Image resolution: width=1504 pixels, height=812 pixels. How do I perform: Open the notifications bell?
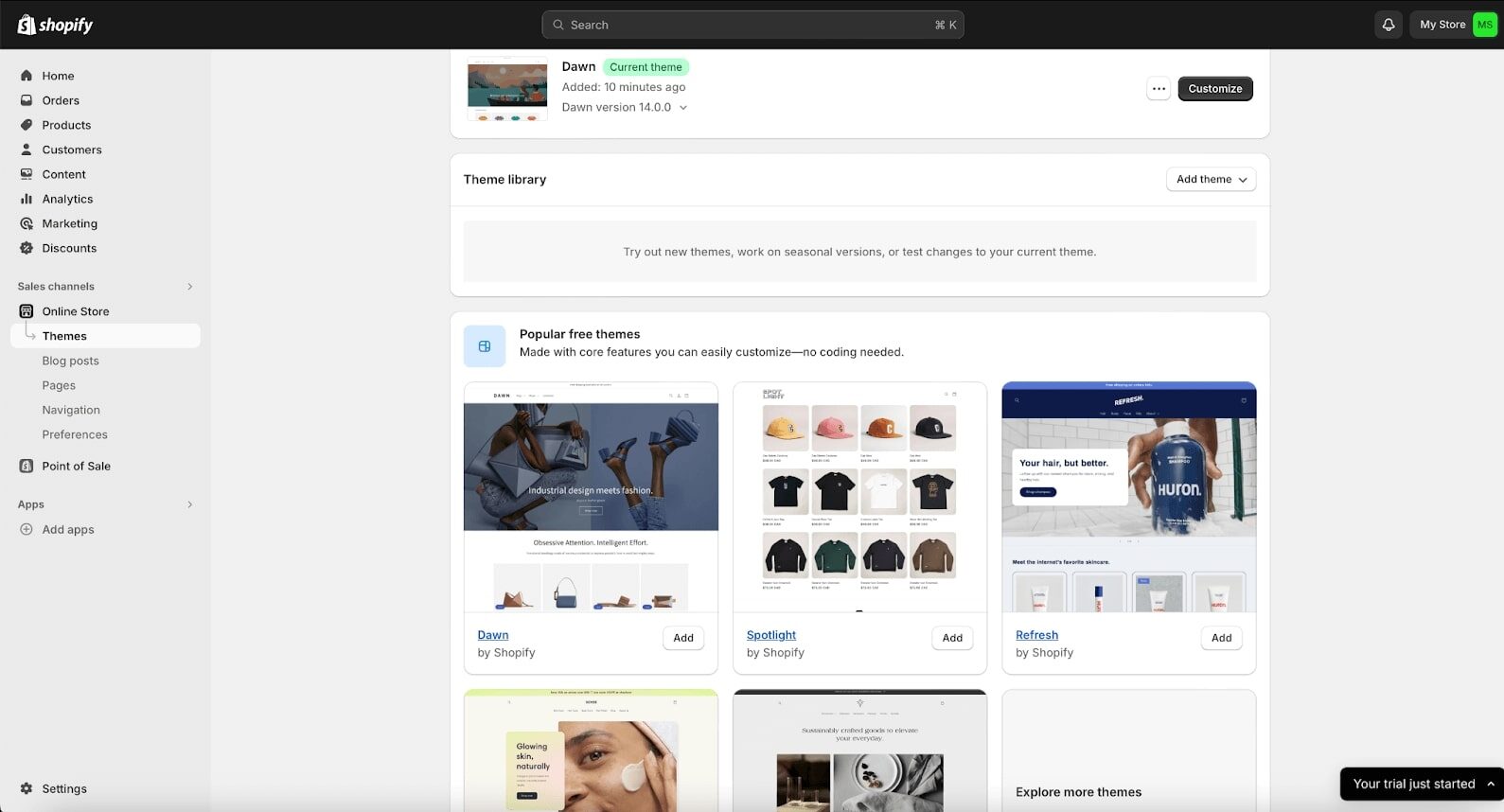click(1389, 25)
